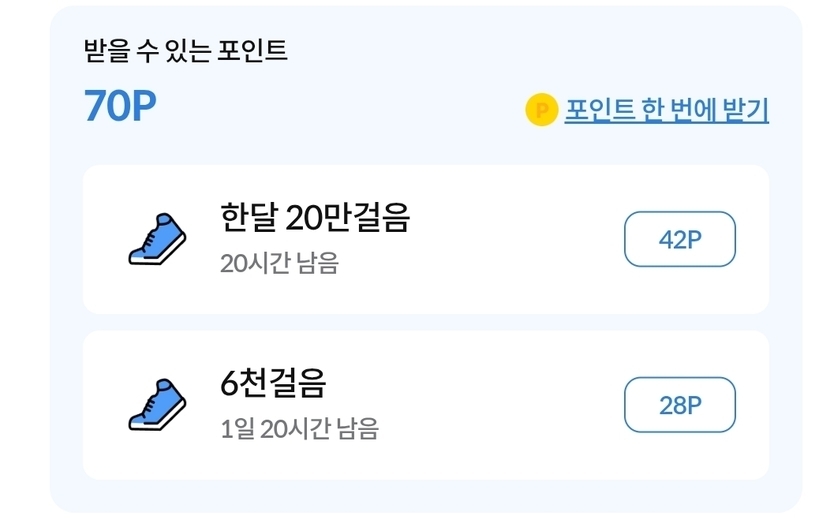Claim the 28P reward button
The image size is (830, 527).
tap(680, 405)
